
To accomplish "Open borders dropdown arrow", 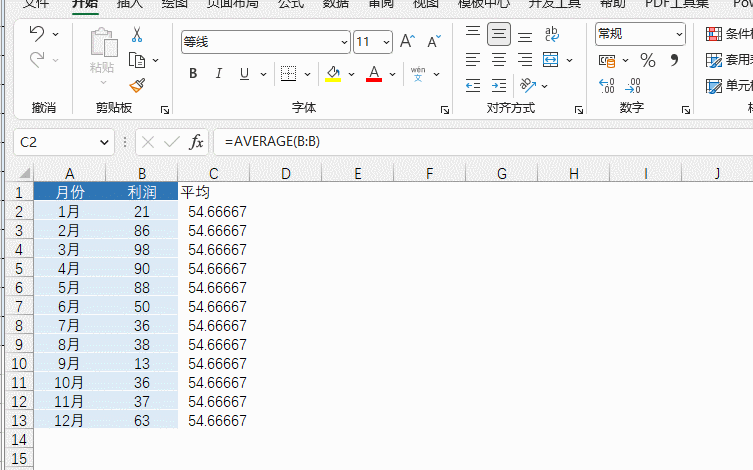I will (x=307, y=74).
